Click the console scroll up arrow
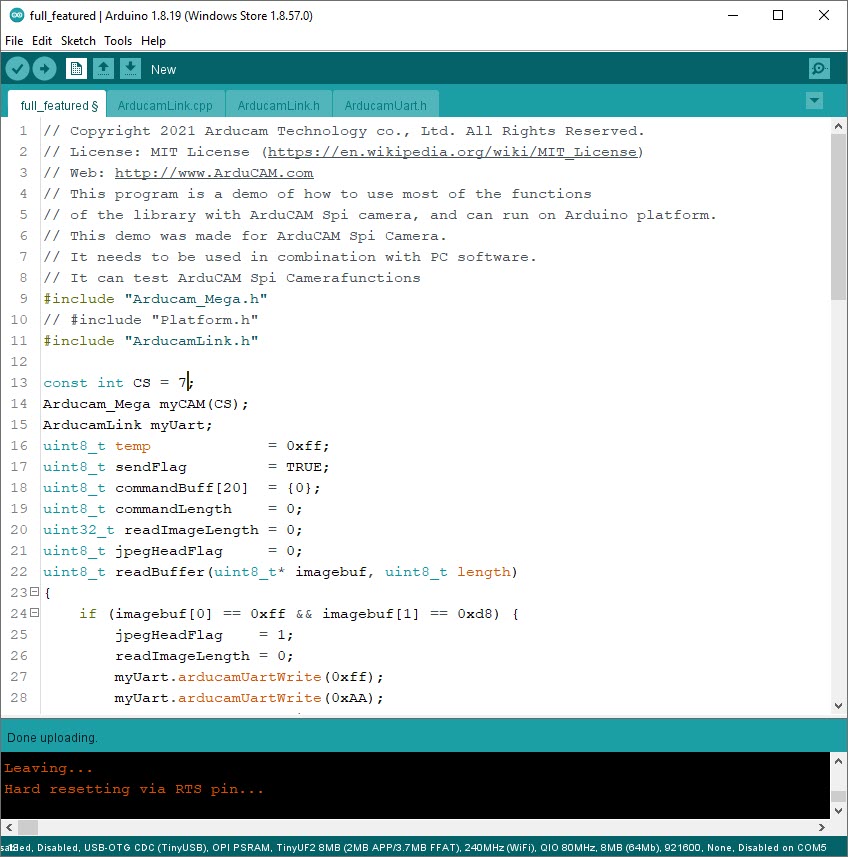Viewport: 848px width, 857px height. [x=838, y=760]
